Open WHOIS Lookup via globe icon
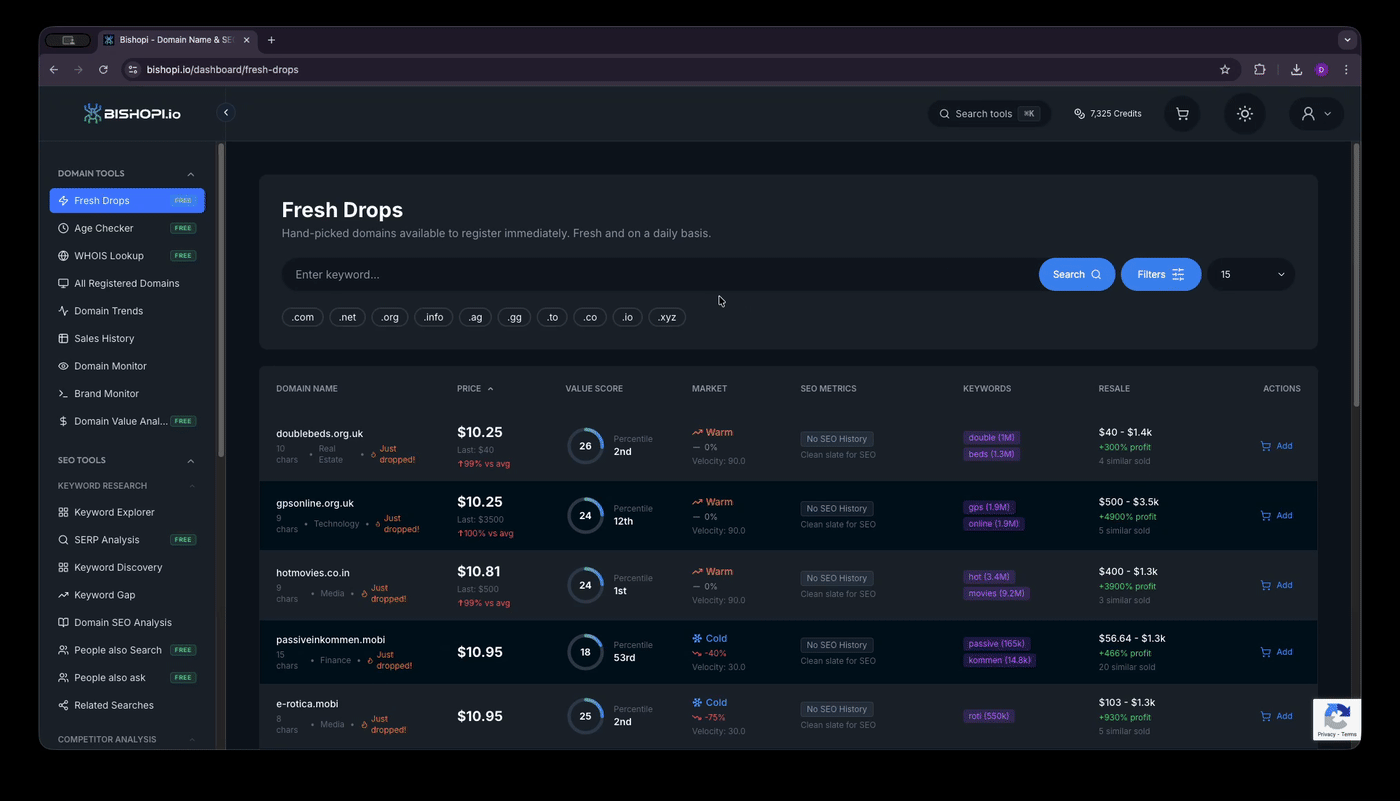Viewport: 1400px width, 801px height. pos(62,255)
